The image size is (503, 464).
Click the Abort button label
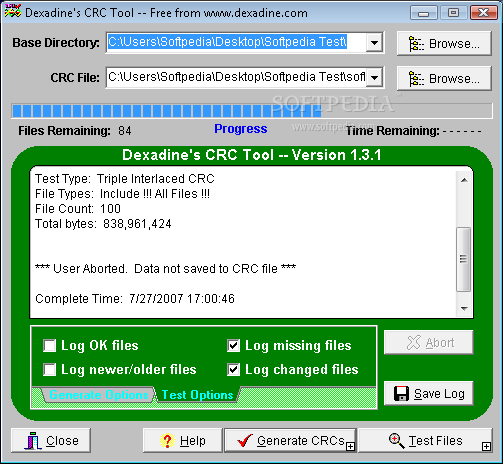point(440,343)
